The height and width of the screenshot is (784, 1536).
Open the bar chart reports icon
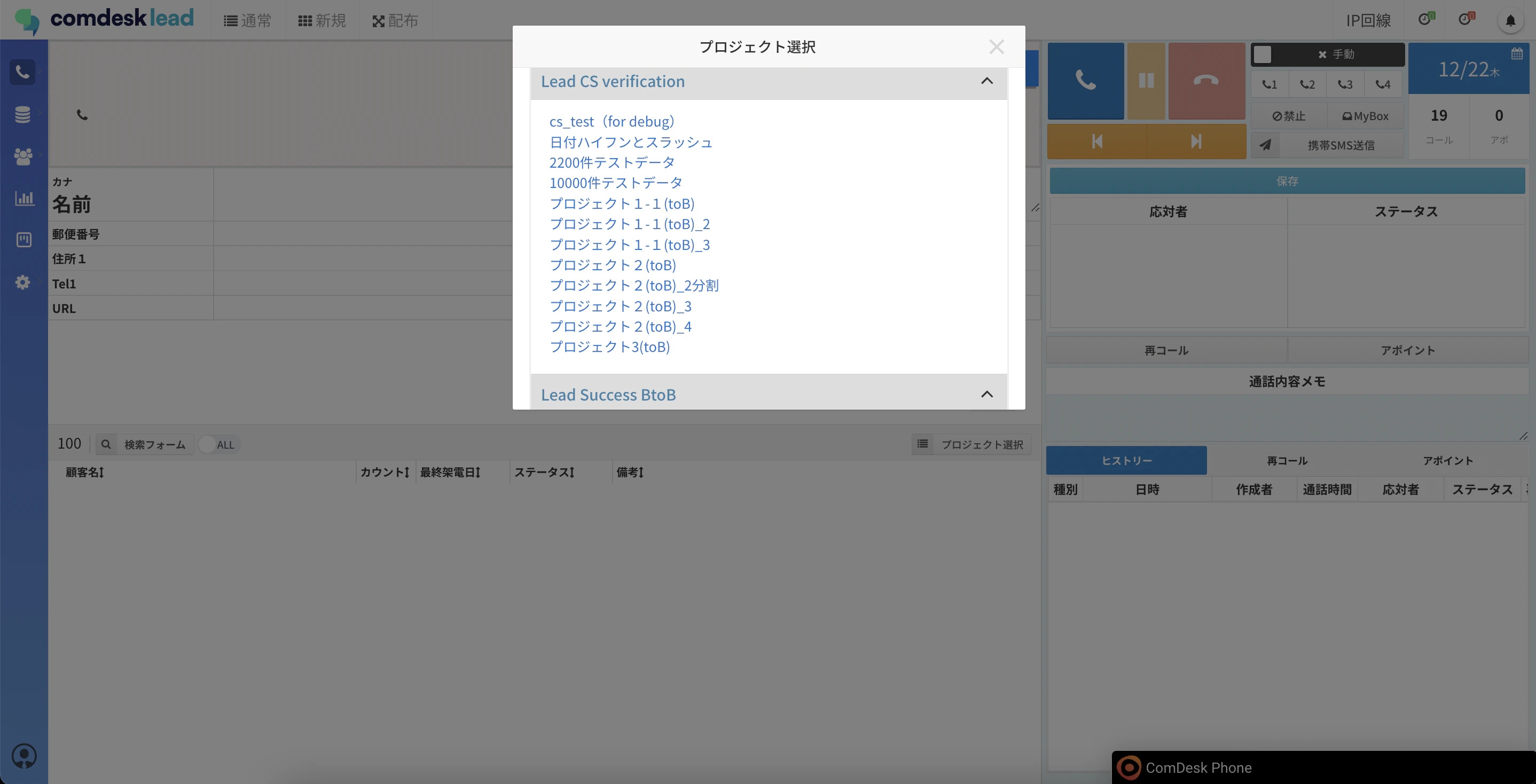pyautogui.click(x=24, y=198)
